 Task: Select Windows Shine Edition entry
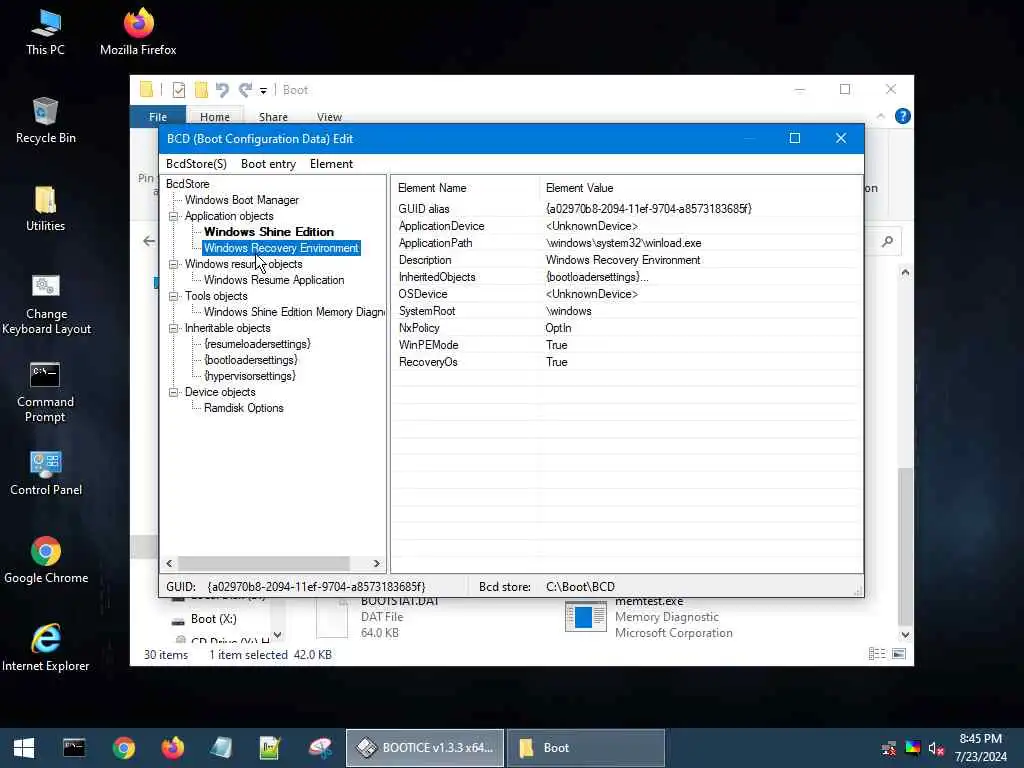tap(268, 232)
